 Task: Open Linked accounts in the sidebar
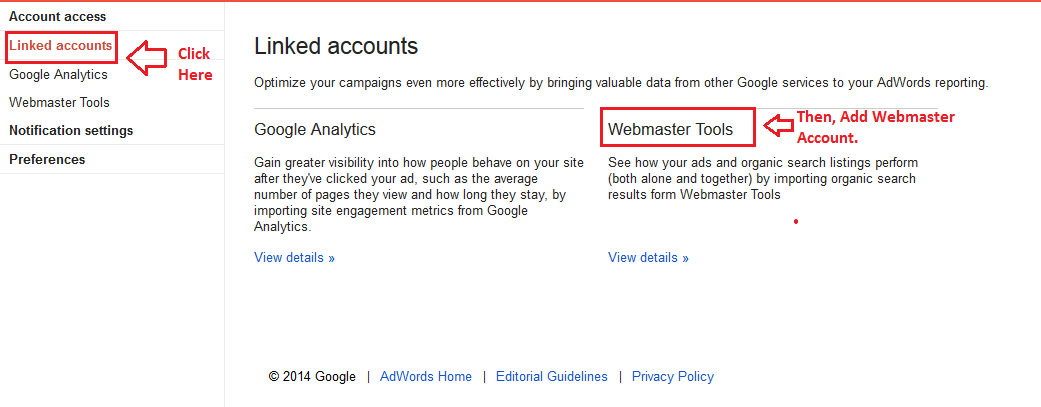(60, 46)
